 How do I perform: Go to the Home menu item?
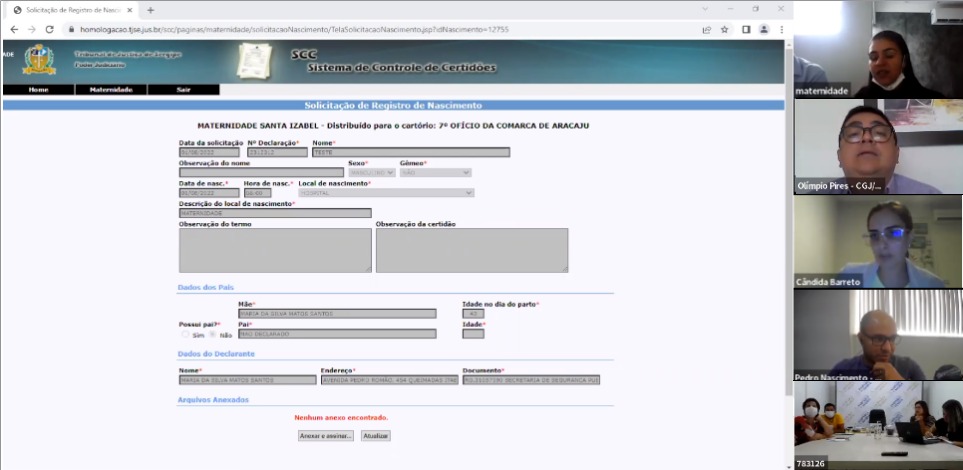click(38, 90)
